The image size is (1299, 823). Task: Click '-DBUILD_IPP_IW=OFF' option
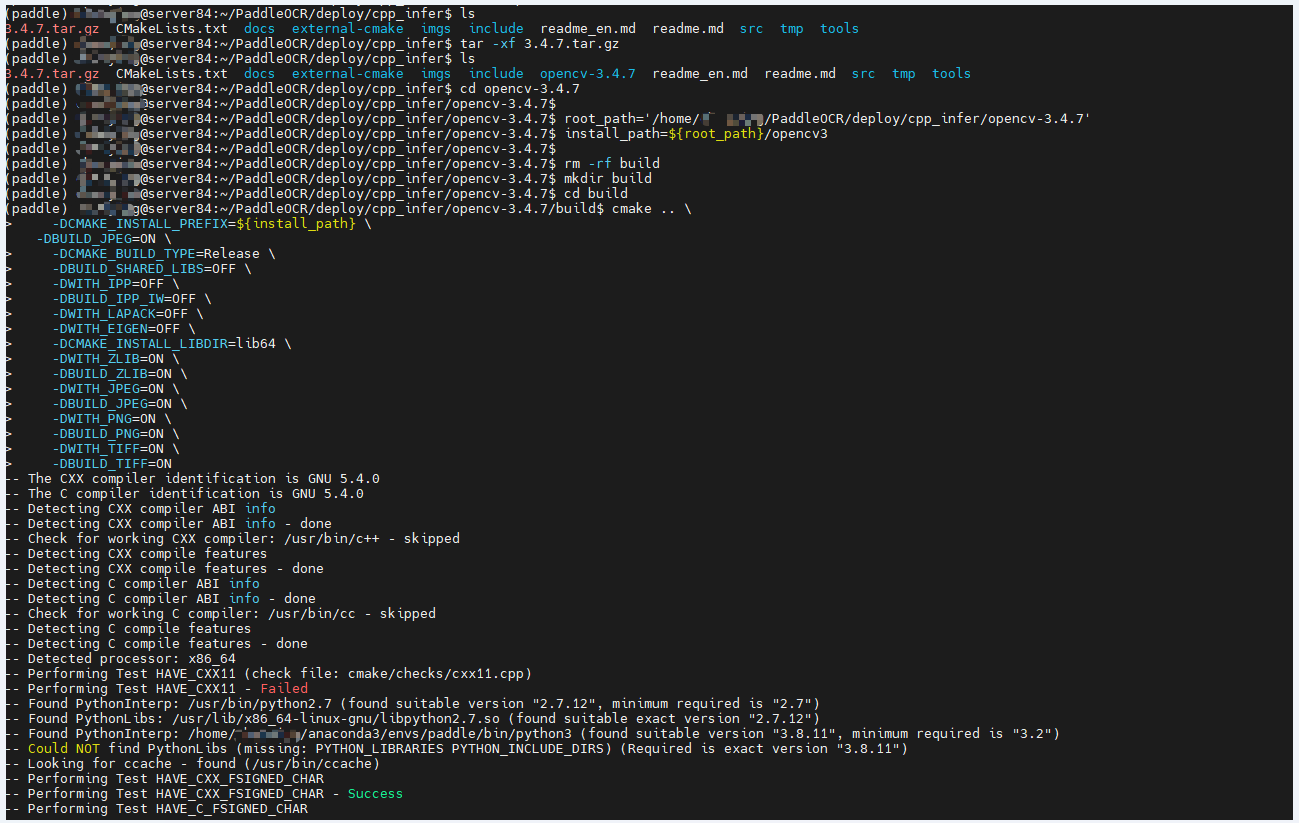(x=124, y=299)
